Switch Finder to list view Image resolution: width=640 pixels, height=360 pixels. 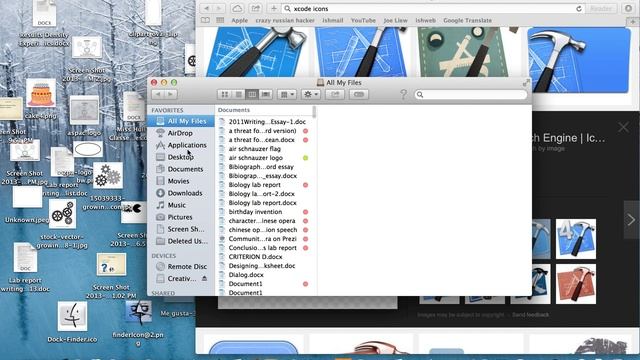click(x=238, y=95)
